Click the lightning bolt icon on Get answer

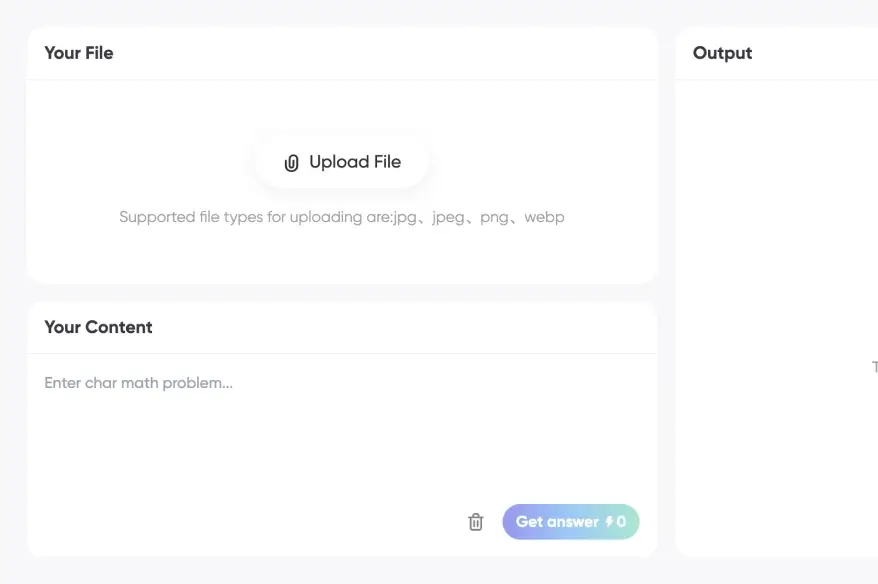click(609, 522)
